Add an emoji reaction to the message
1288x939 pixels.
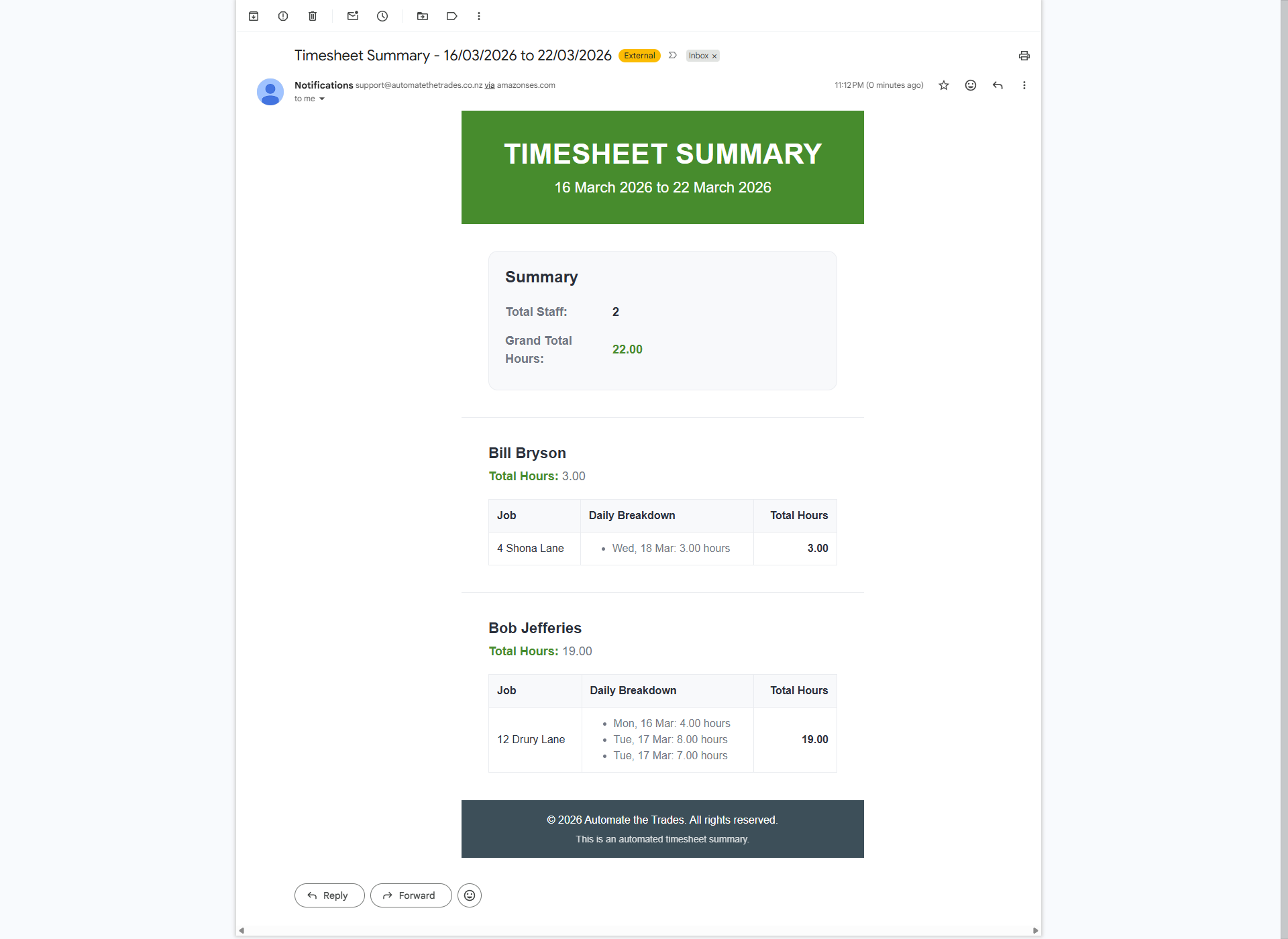pos(970,85)
